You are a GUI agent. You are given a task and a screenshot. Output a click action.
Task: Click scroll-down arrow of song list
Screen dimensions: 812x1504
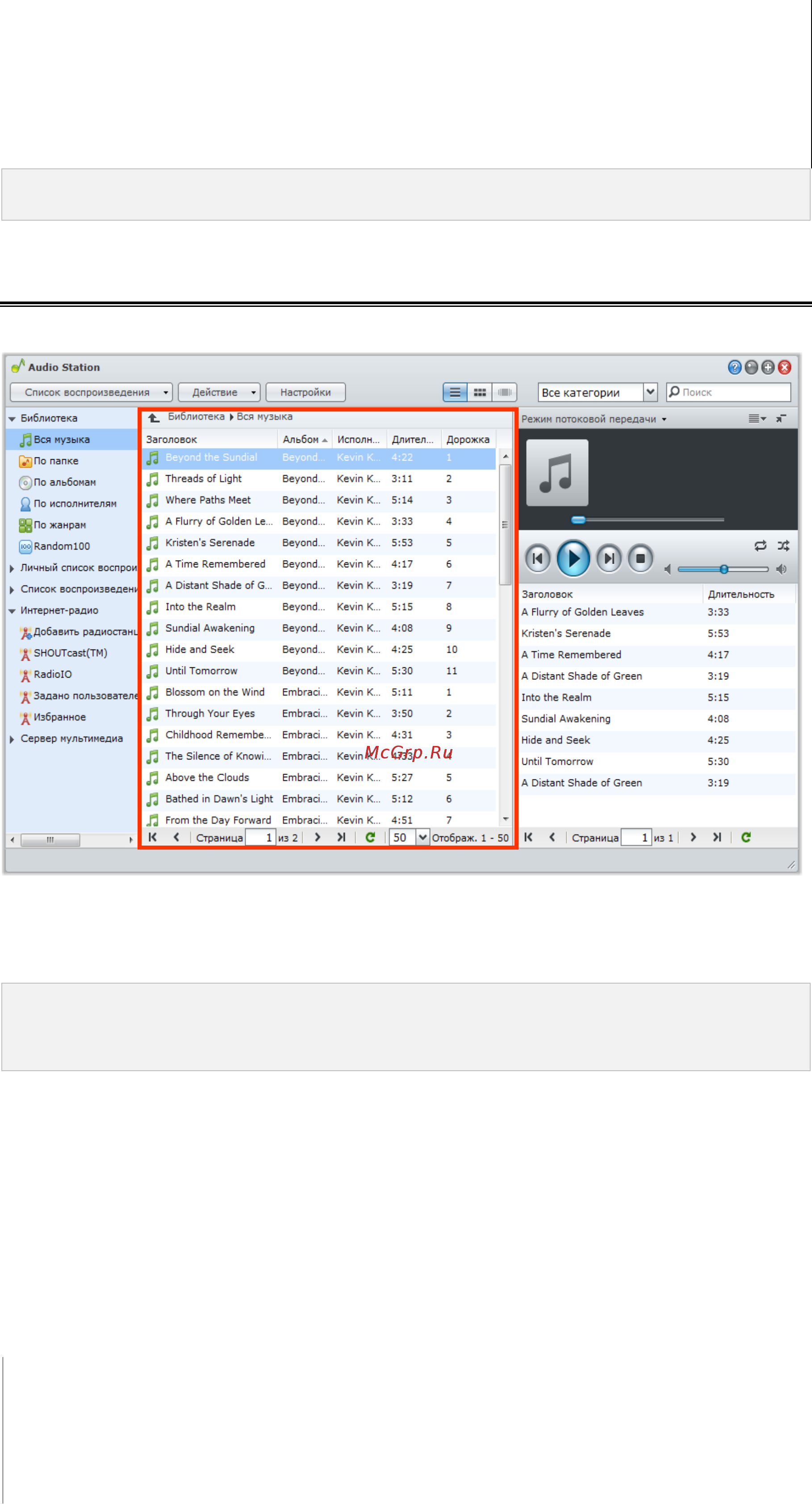(506, 820)
